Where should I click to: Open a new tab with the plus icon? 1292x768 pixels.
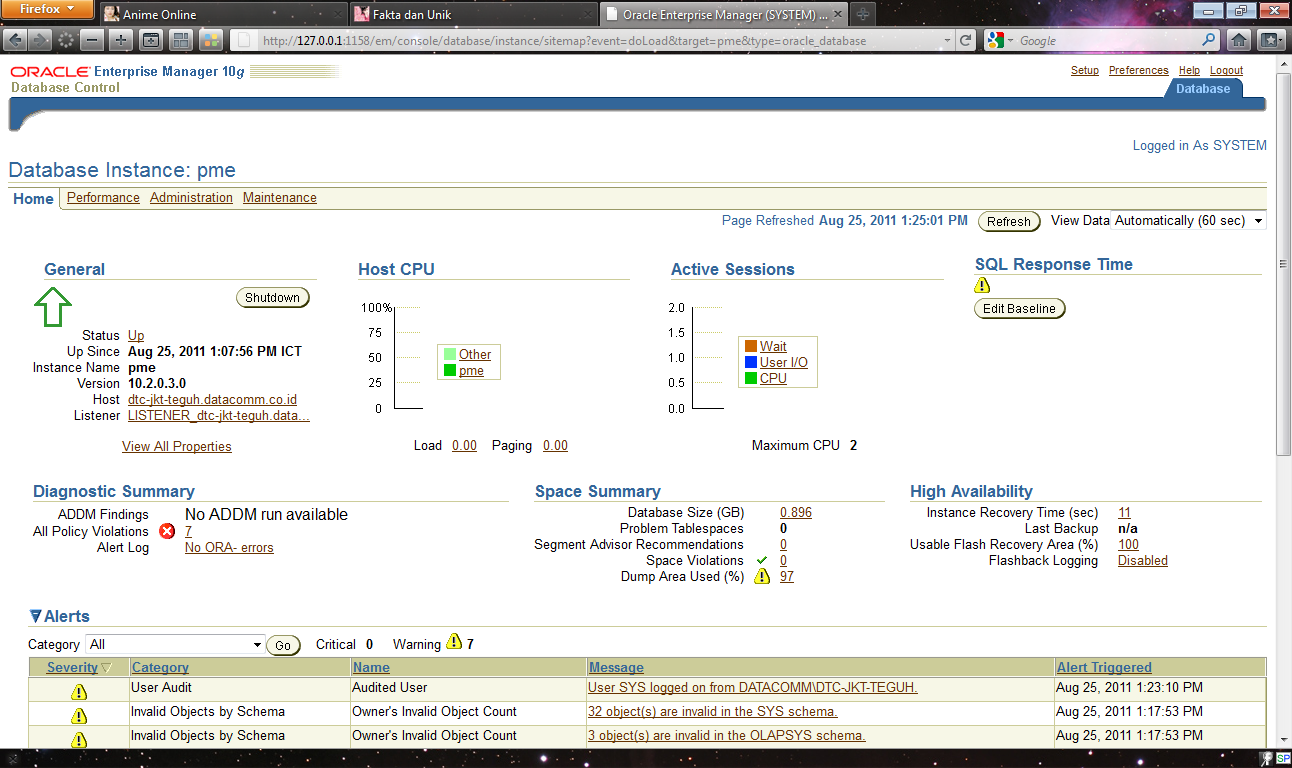(x=862, y=14)
